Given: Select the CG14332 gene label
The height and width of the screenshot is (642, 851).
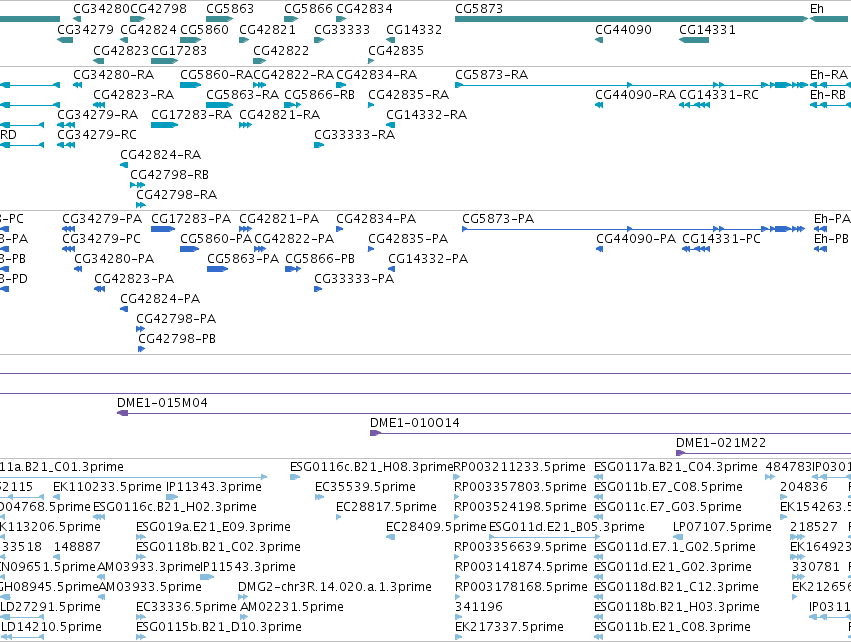Looking at the screenshot, I should coord(414,29).
